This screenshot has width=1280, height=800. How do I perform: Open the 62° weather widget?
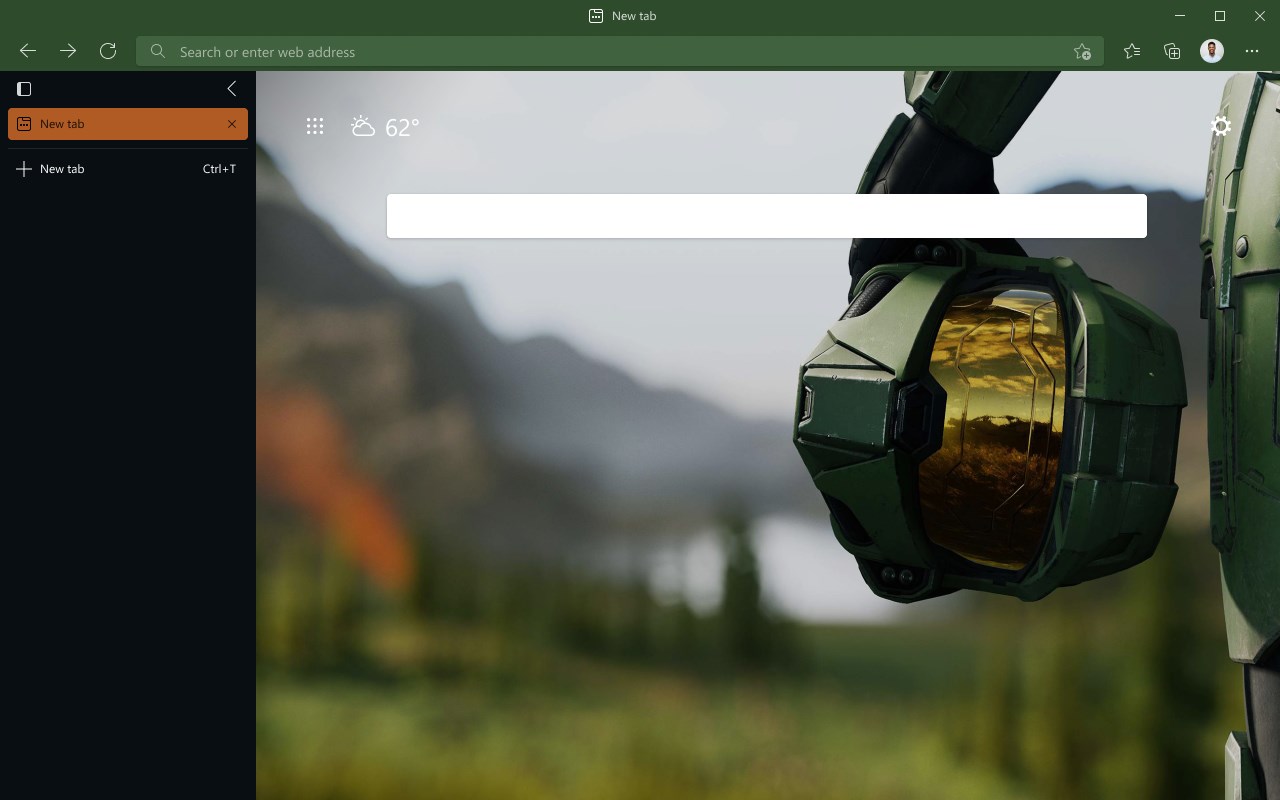tap(385, 127)
